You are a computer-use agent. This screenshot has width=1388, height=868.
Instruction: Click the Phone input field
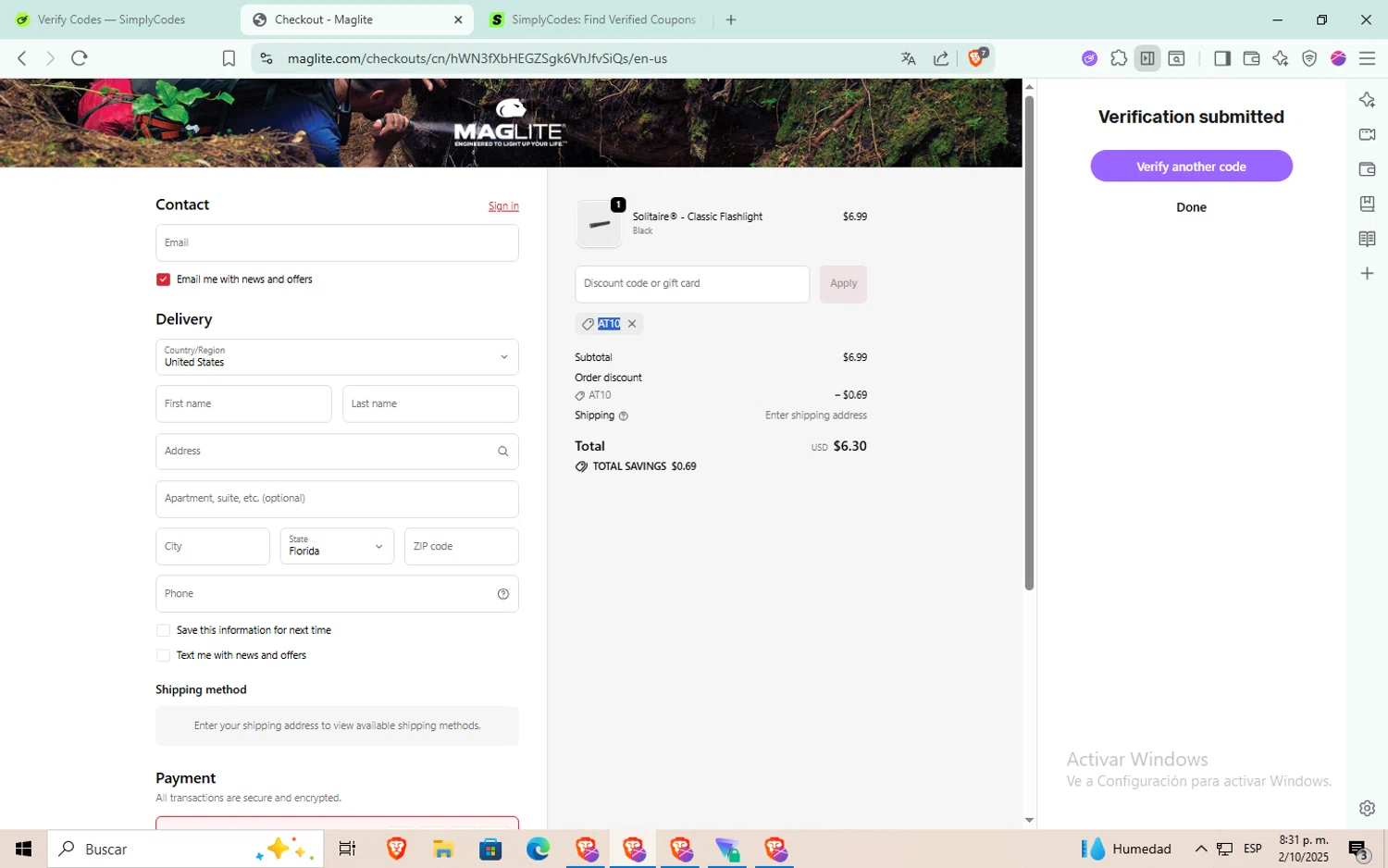(337, 594)
